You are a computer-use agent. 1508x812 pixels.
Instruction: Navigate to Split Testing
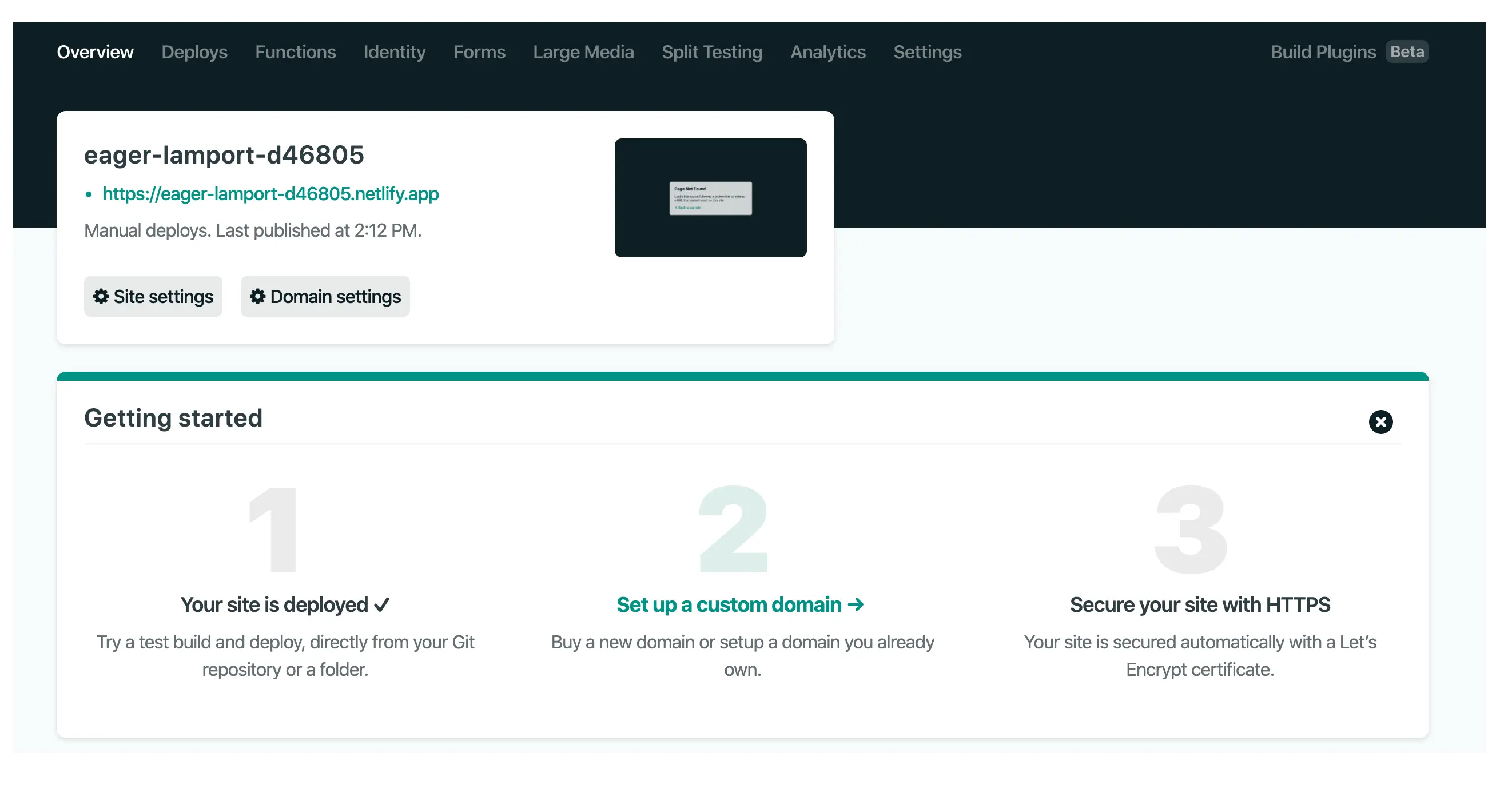[x=712, y=52]
